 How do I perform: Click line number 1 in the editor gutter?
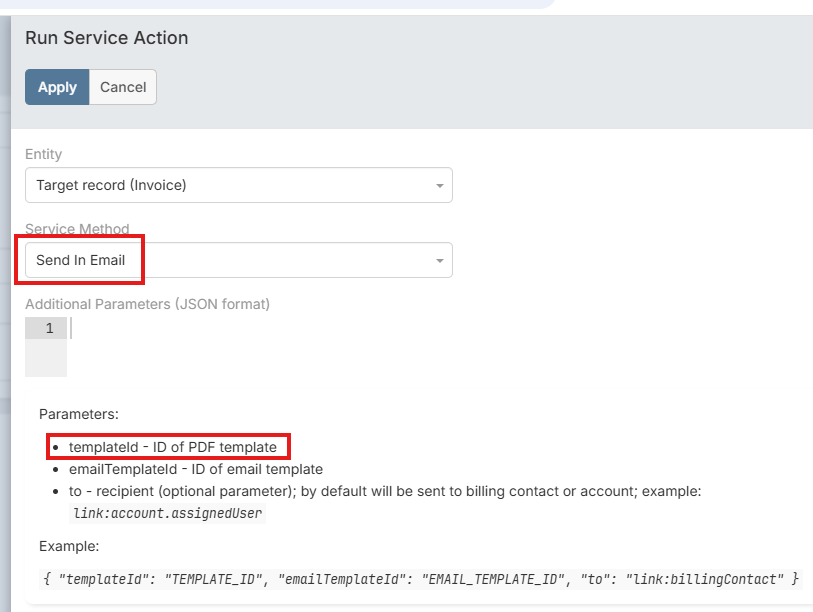[x=48, y=328]
